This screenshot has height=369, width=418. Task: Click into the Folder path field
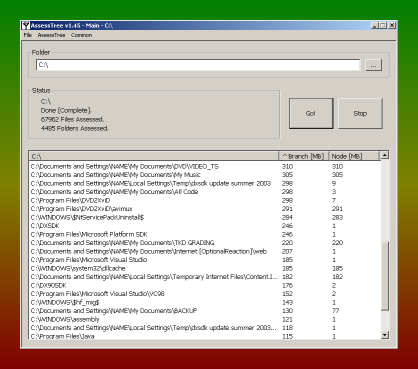click(198, 65)
